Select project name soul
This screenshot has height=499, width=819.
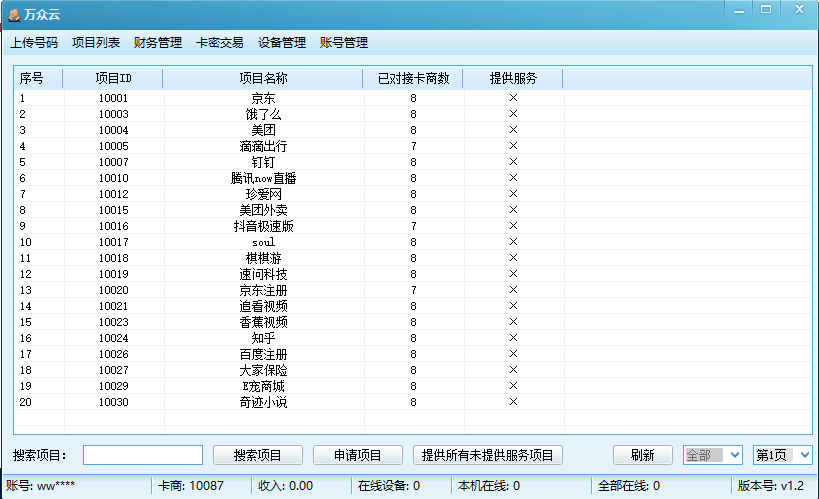[x=263, y=242]
